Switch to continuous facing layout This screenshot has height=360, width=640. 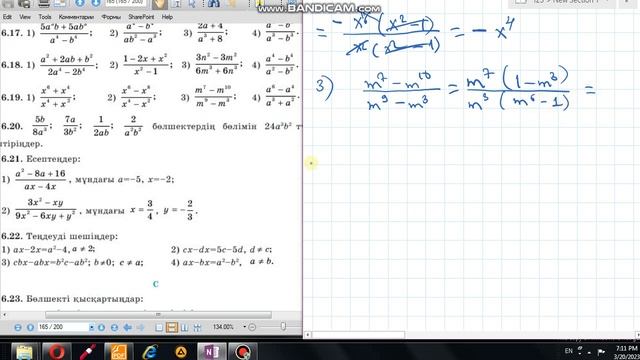point(197,327)
